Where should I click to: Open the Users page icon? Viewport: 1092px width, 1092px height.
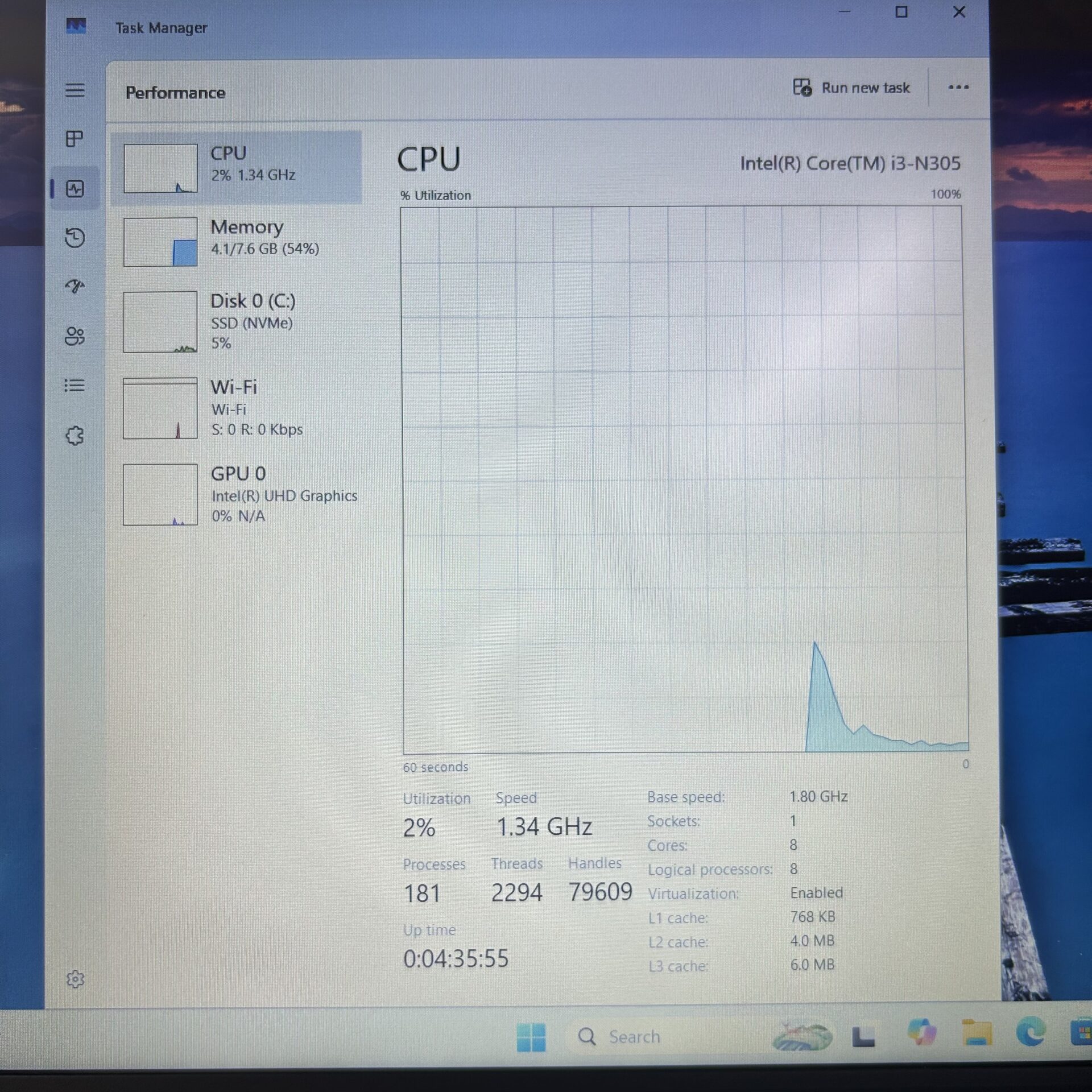pyautogui.click(x=75, y=336)
